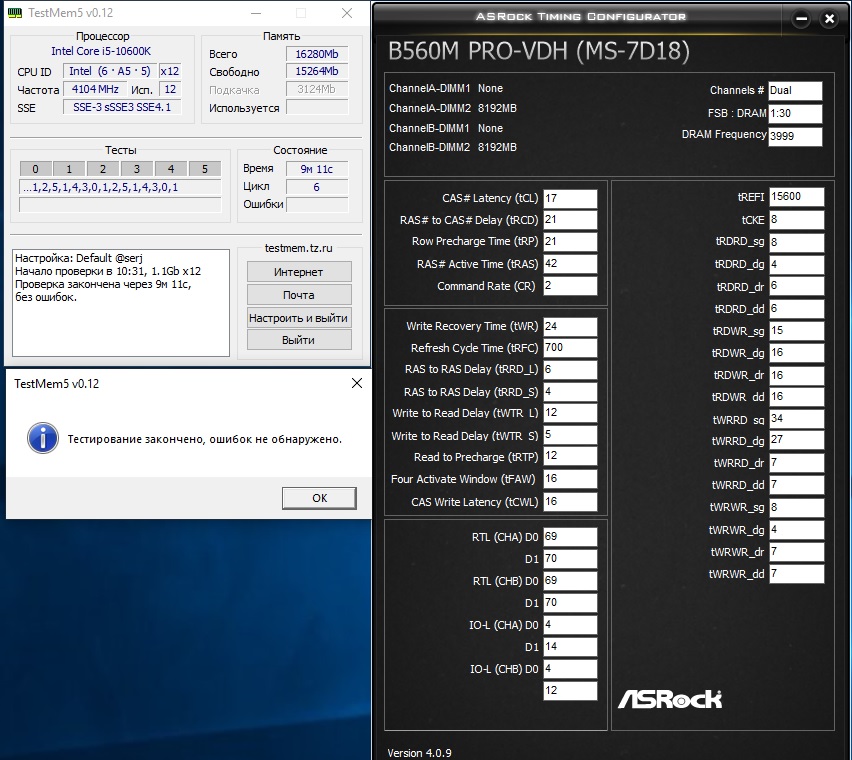Click the IO-L (CHB) D0 field
This screenshot has width=852, height=760.
[x=570, y=669]
